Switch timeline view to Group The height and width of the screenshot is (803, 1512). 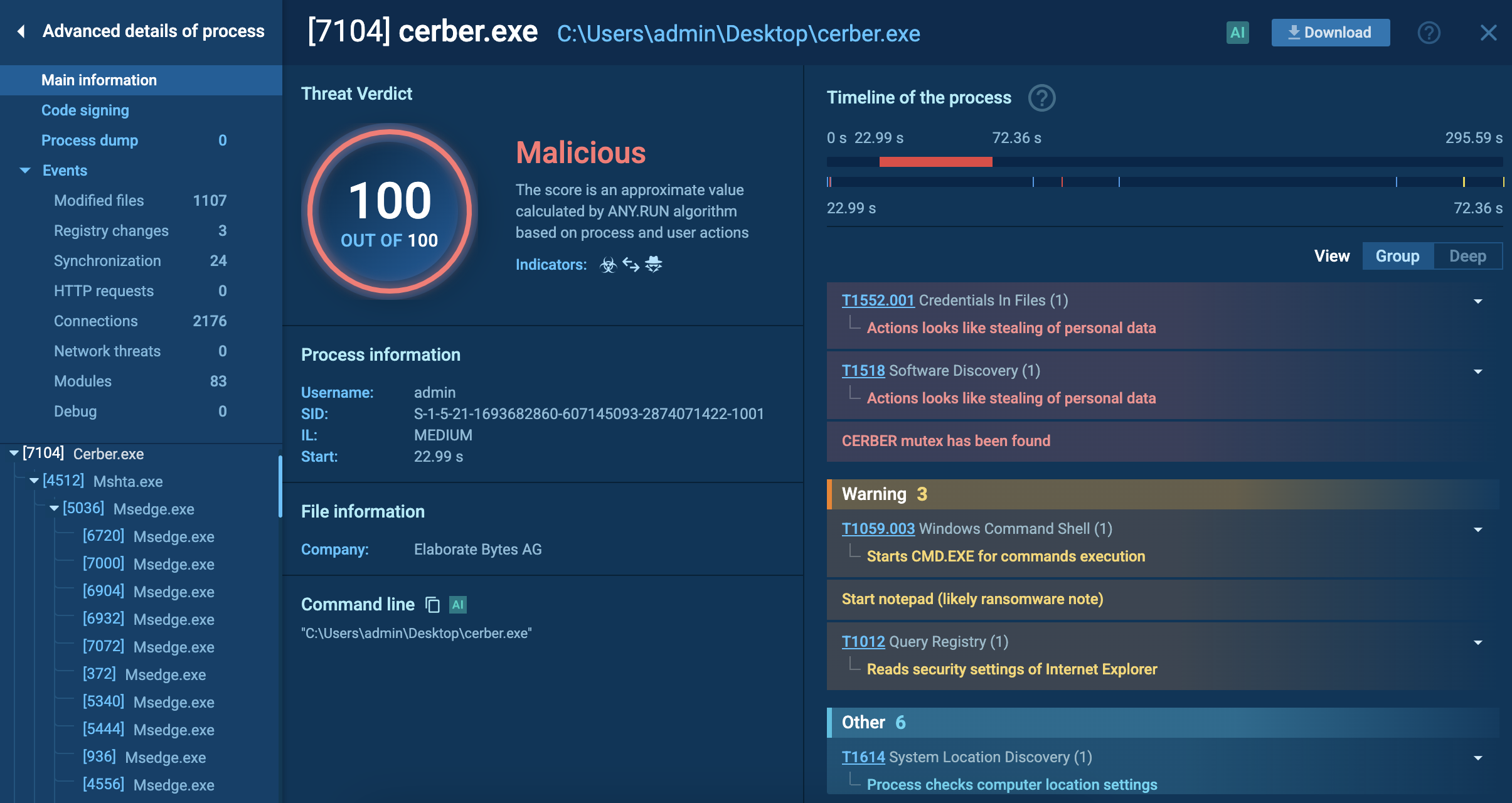(x=1397, y=256)
